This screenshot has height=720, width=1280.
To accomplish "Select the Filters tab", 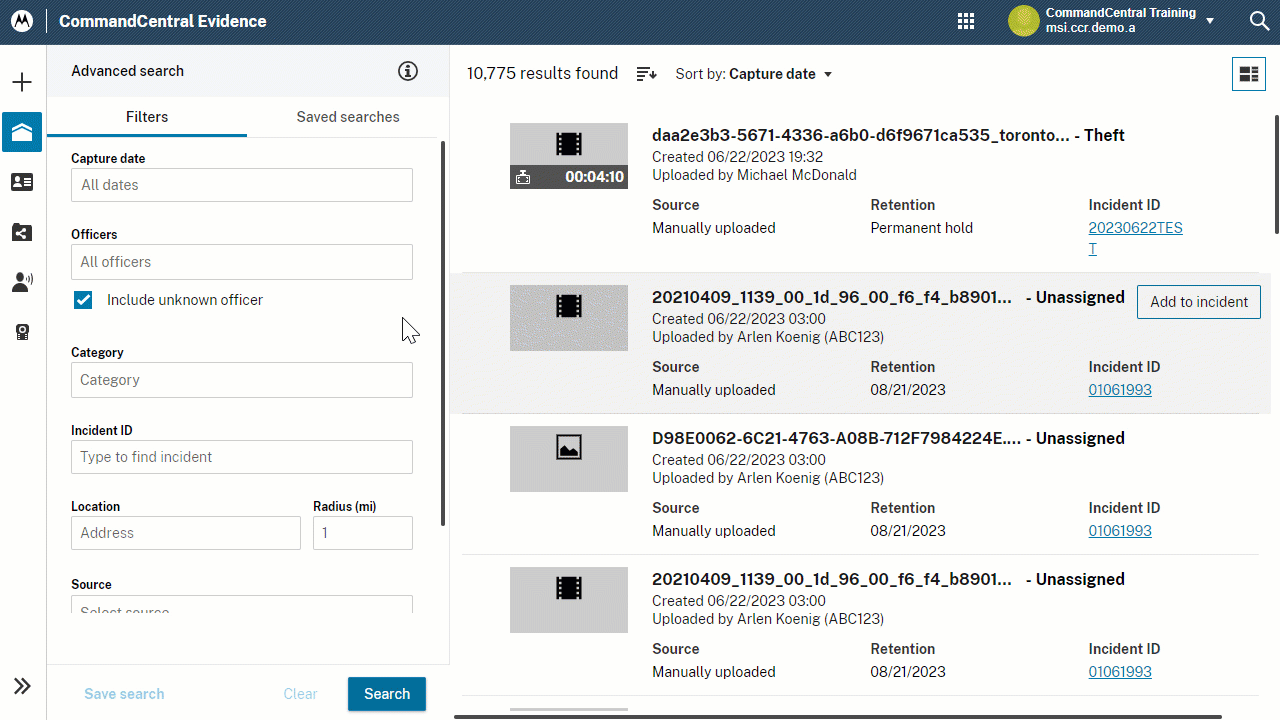I will tap(147, 117).
